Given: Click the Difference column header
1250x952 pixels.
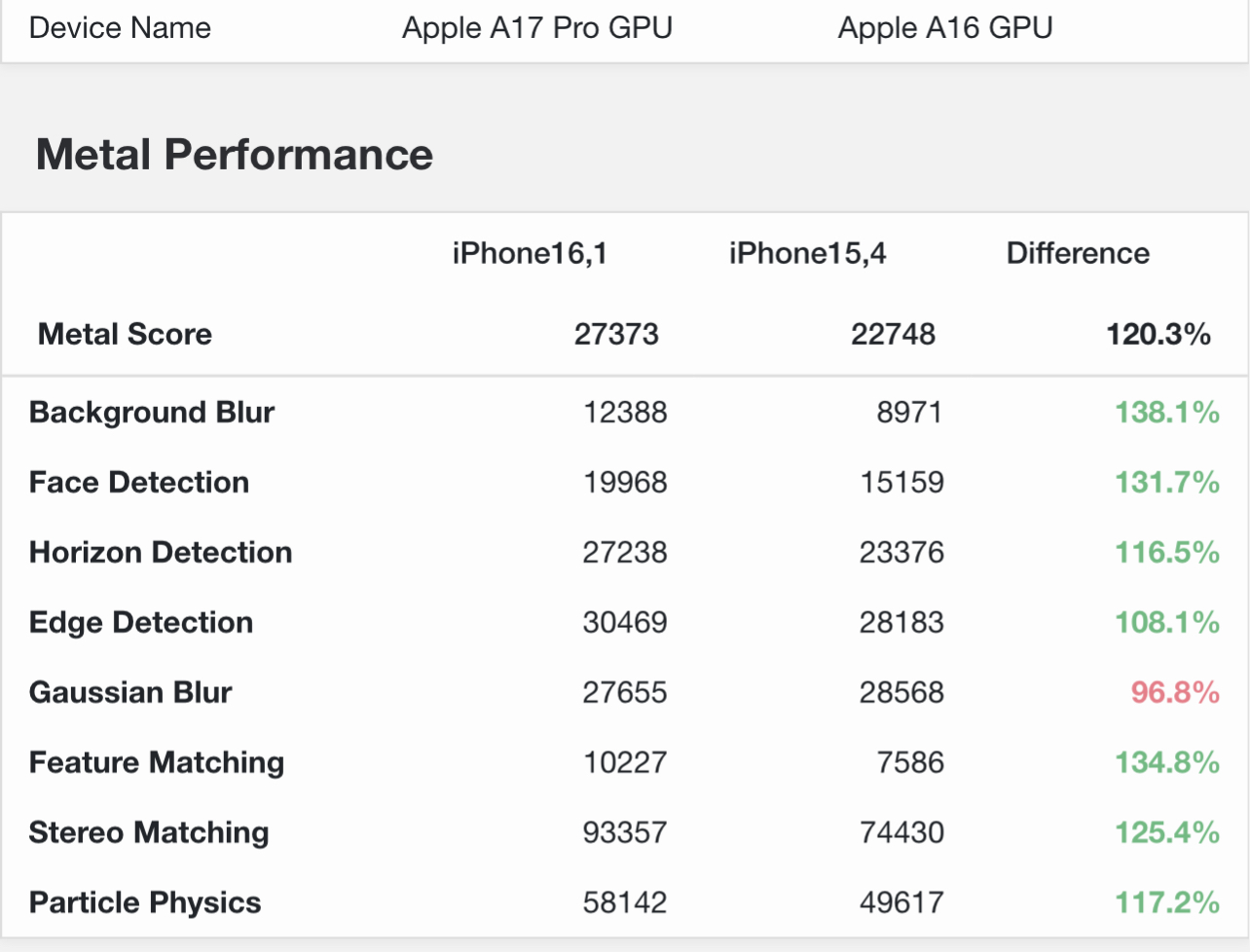Looking at the screenshot, I should coord(1078,253).
